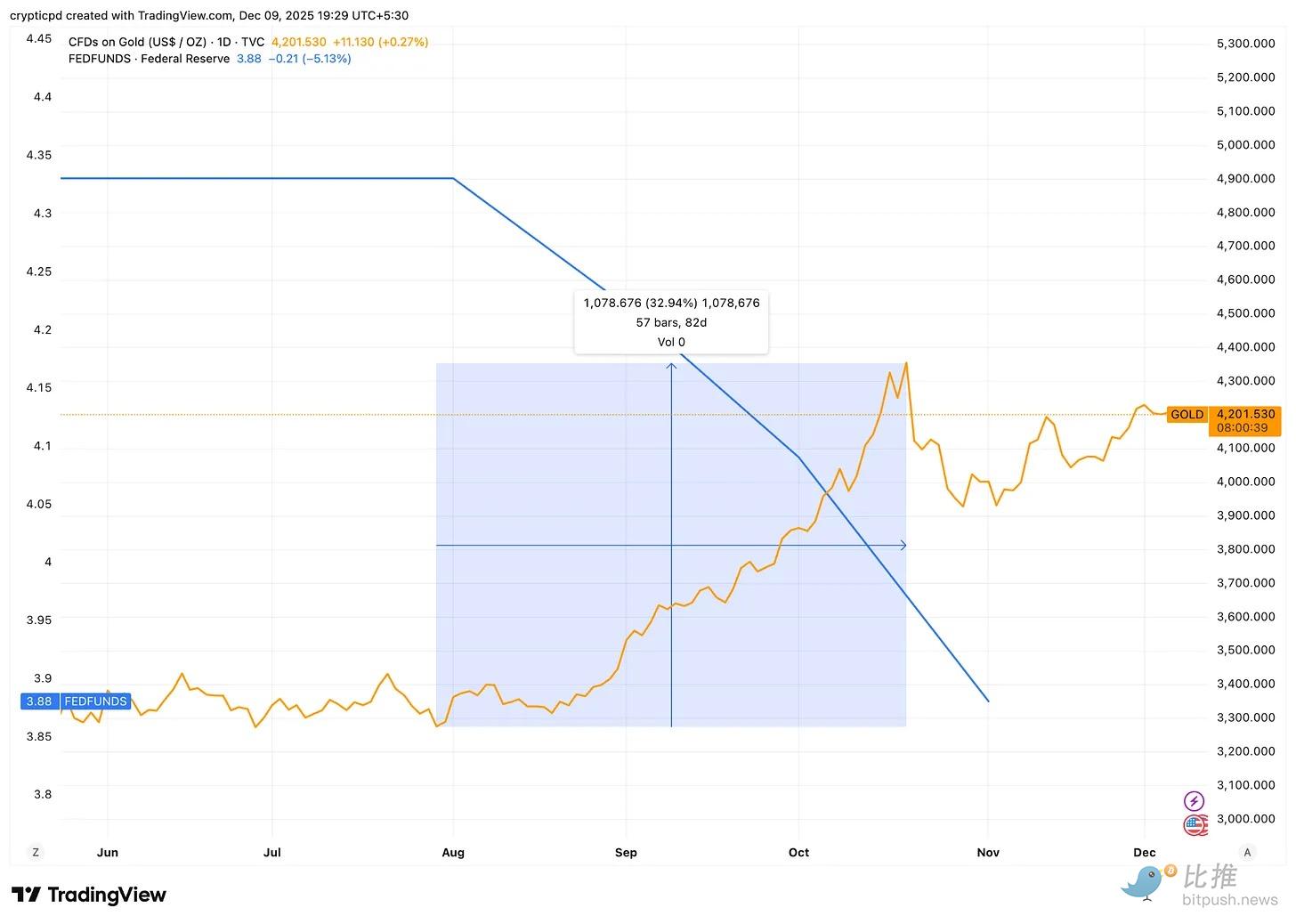1296x924 pixels.
Task: Select the bitpush.news bird logo
Action: point(1144,883)
